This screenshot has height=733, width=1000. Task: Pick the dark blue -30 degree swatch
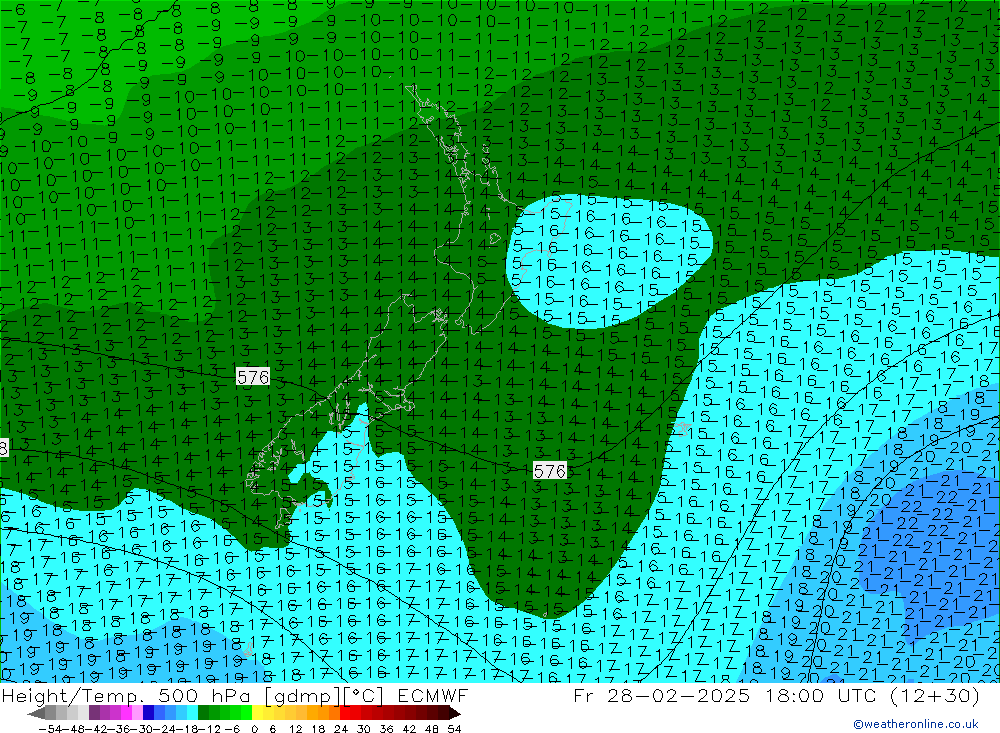point(148,714)
